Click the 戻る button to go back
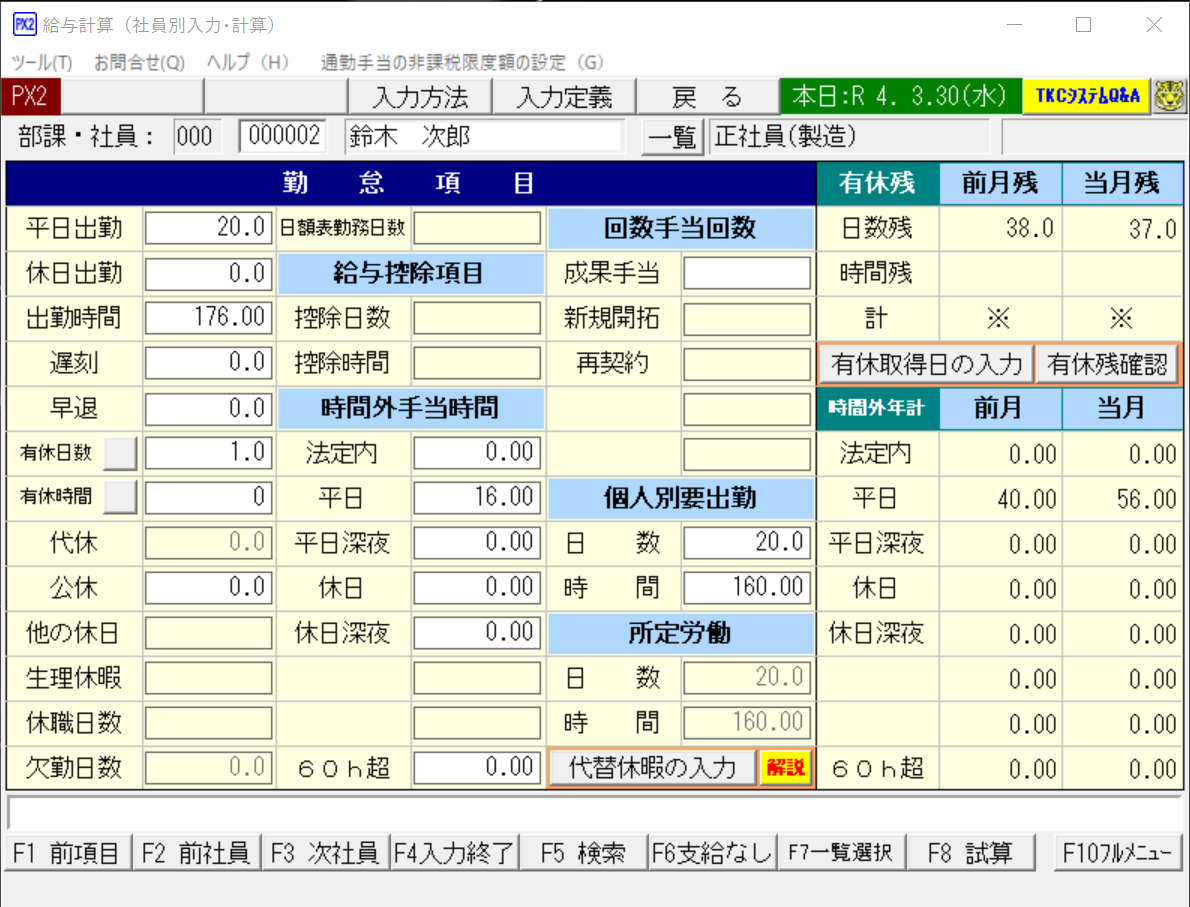 pyautogui.click(x=708, y=97)
